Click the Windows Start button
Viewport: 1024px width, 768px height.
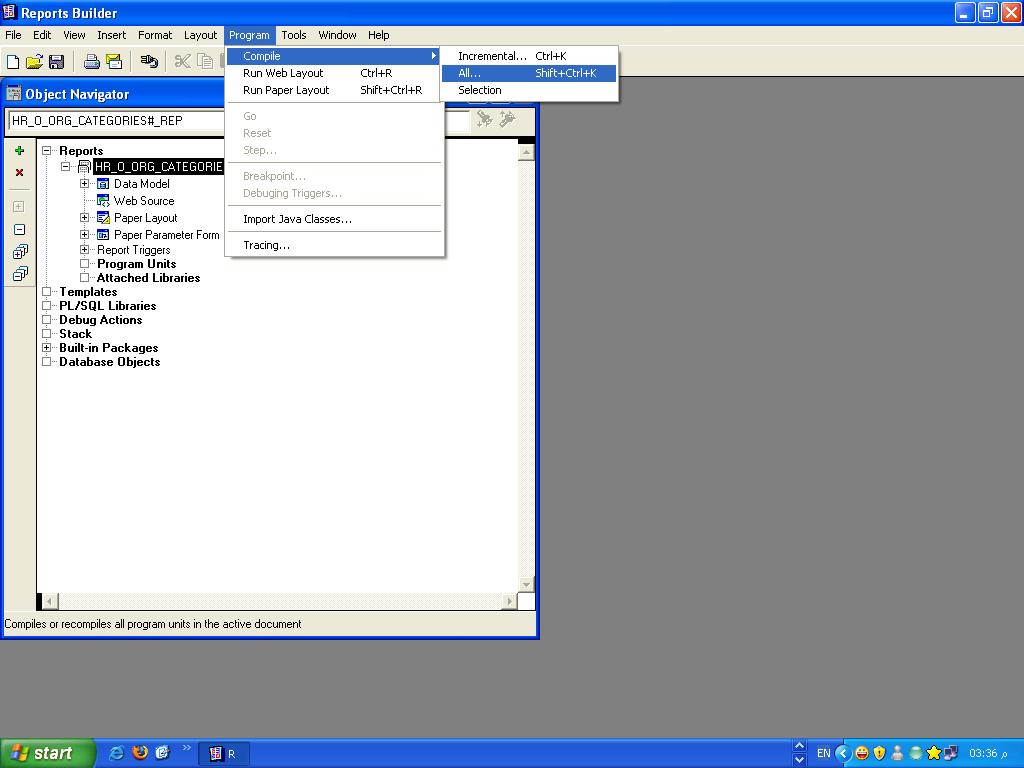click(47, 753)
